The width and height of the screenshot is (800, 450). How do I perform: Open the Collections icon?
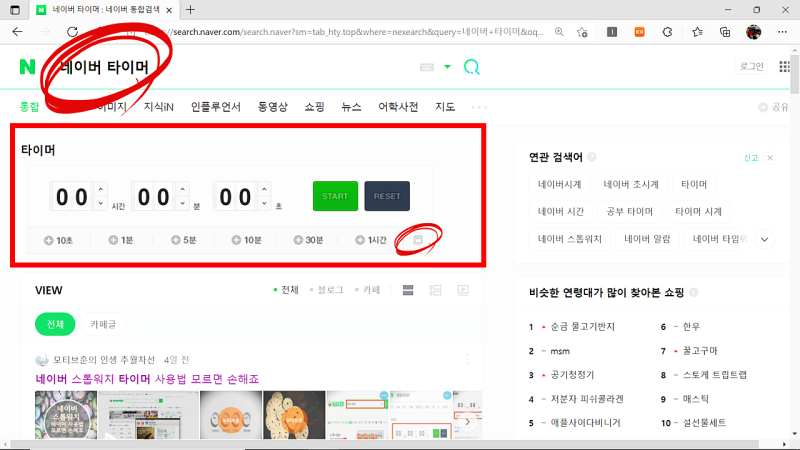(725, 32)
